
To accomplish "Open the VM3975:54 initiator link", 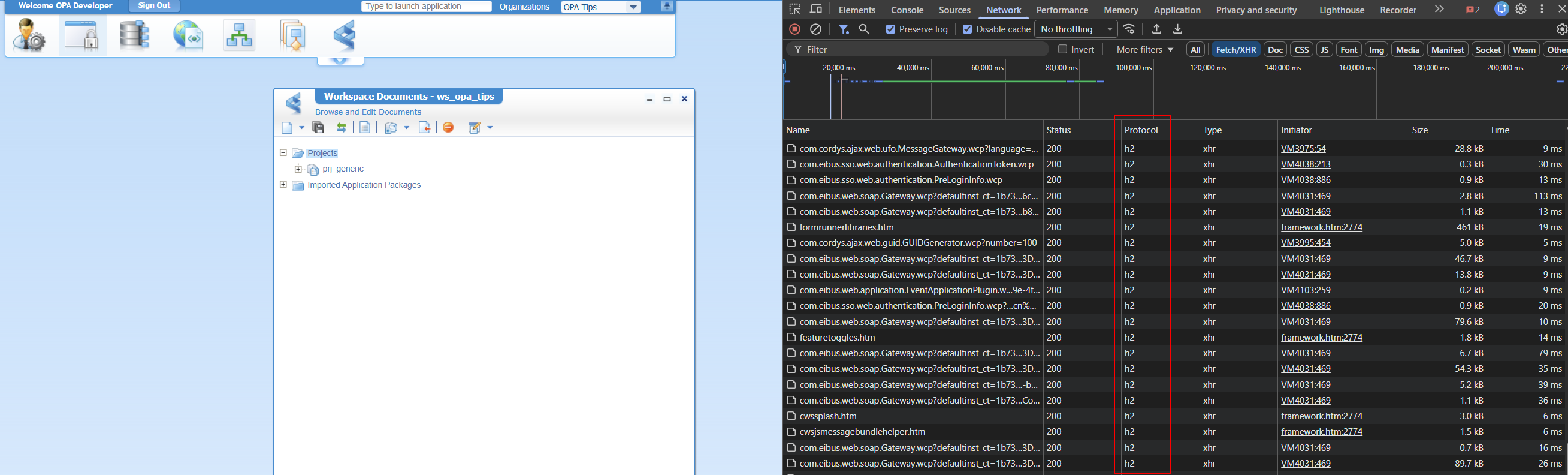I will (1303, 149).
